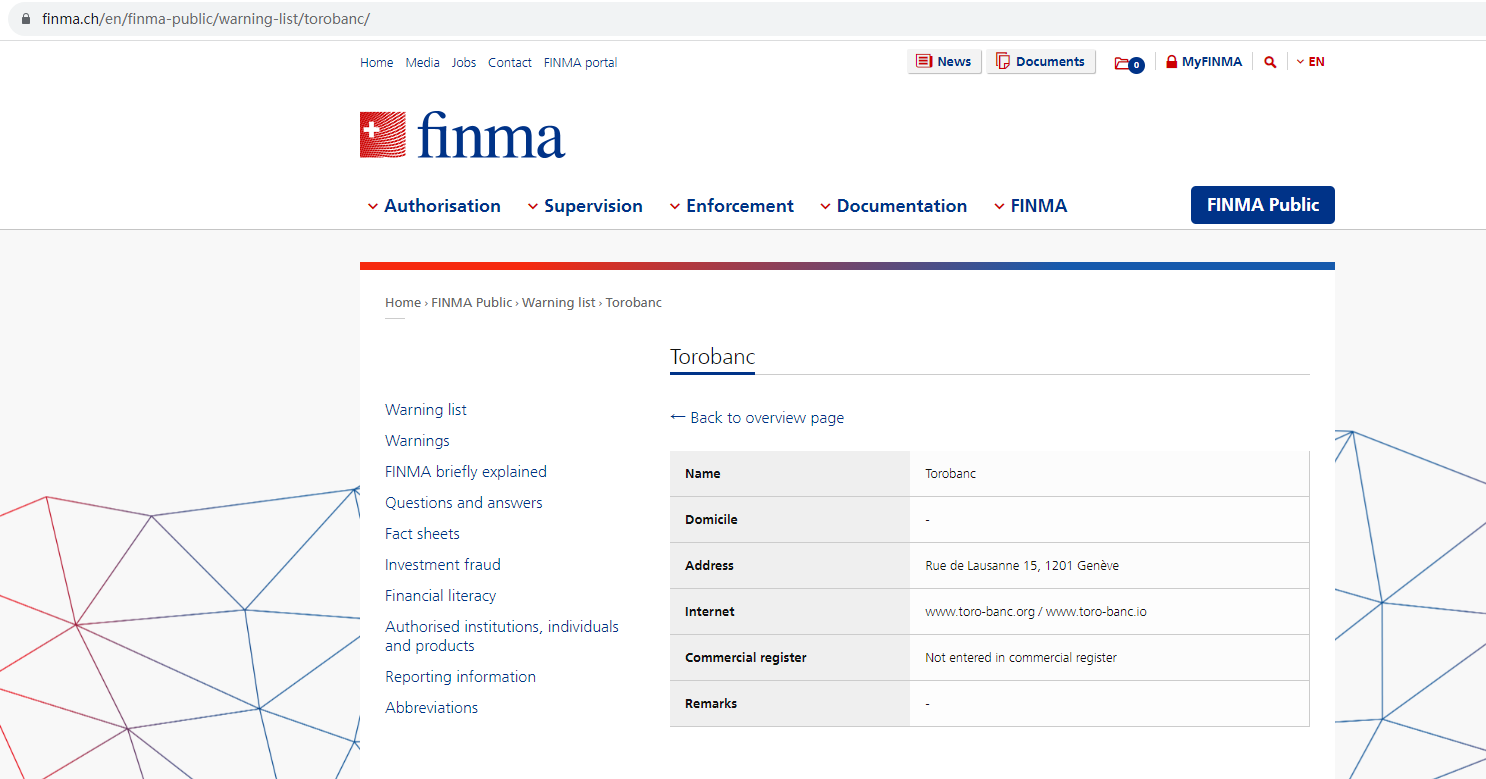The width and height of the screenshot is (1486, 779).
Task: Open Warning list in the sidebar
Action: [x=426, y=410]
